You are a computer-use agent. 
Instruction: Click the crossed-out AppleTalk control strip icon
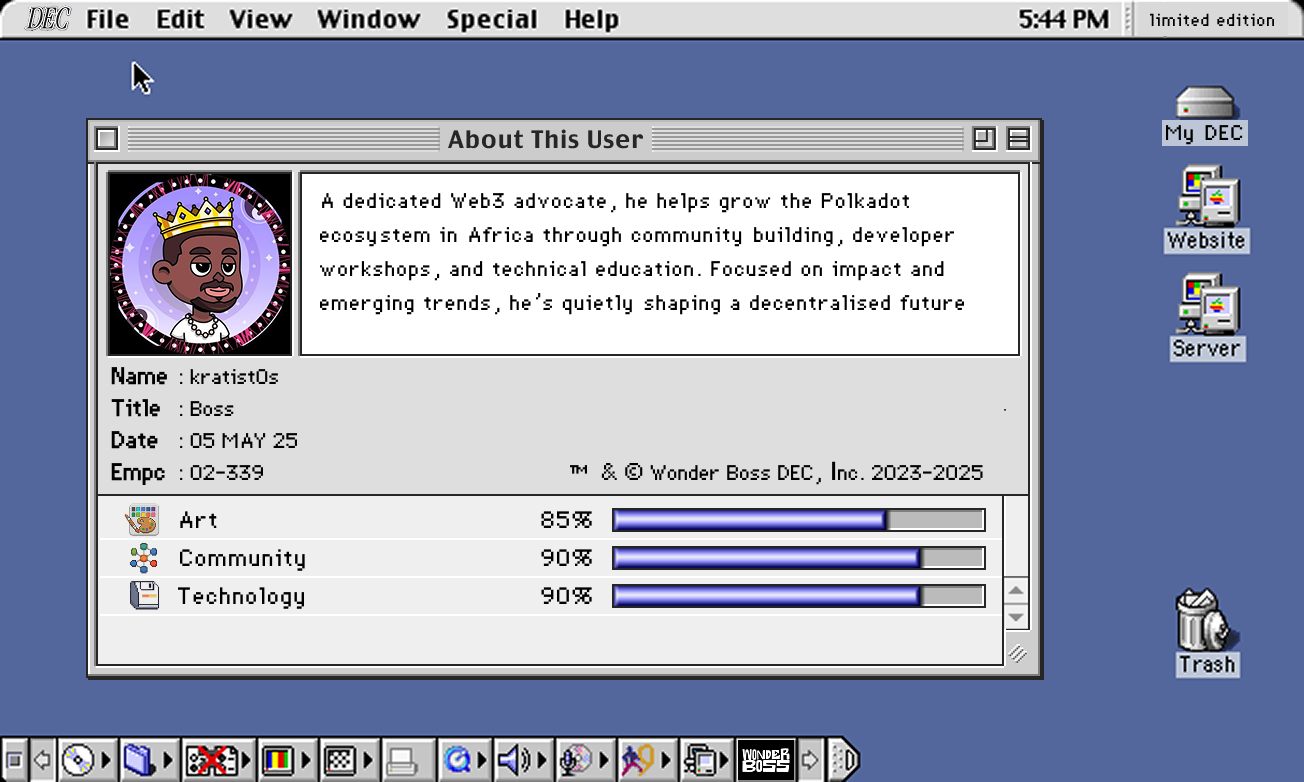click(217, 761)
